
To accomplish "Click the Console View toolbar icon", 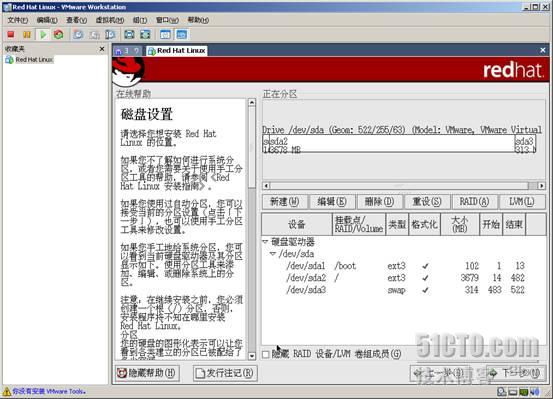I will tap(181, 34).
